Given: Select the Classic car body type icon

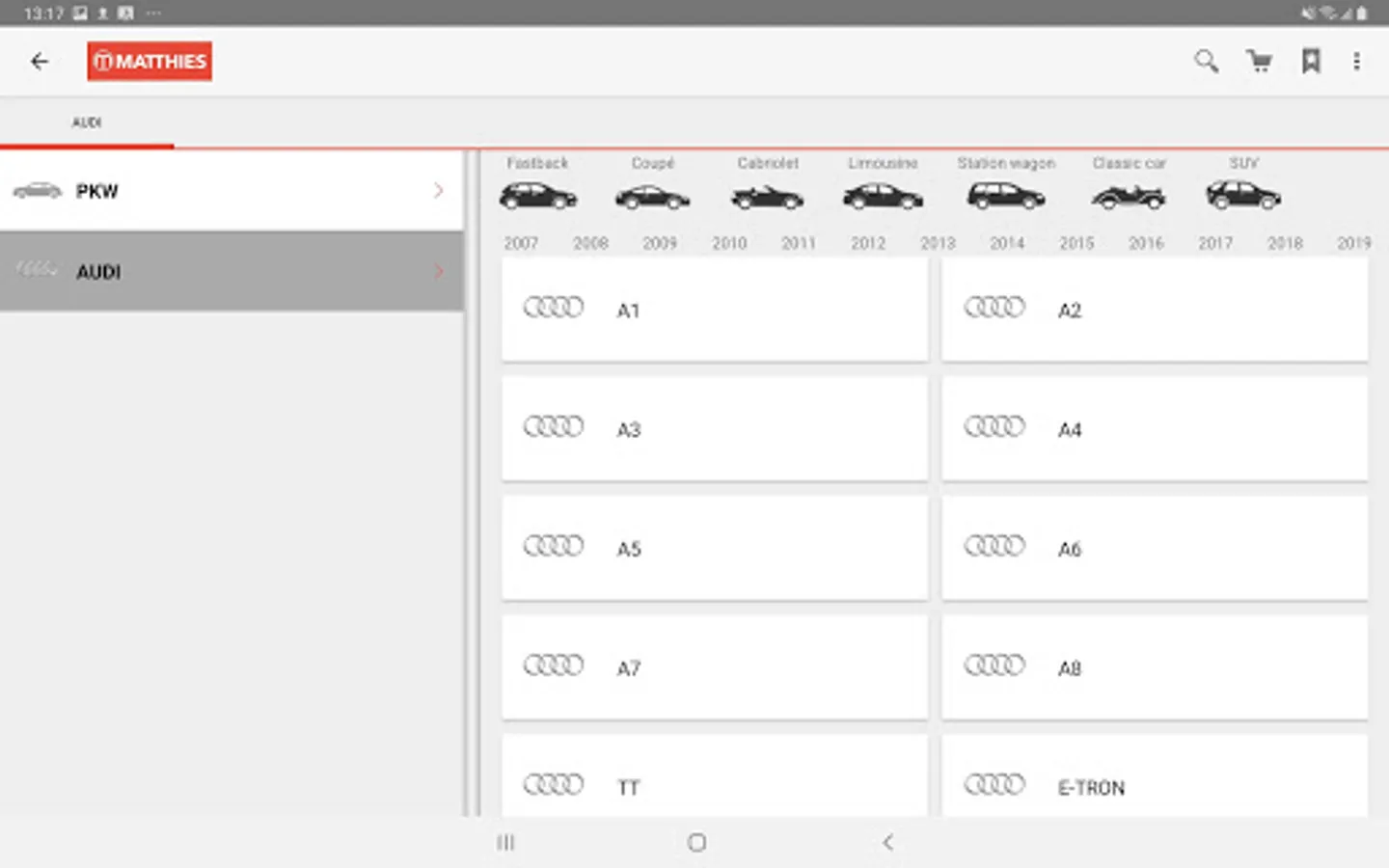Looking at the screenshot, I should point(1129,197).
